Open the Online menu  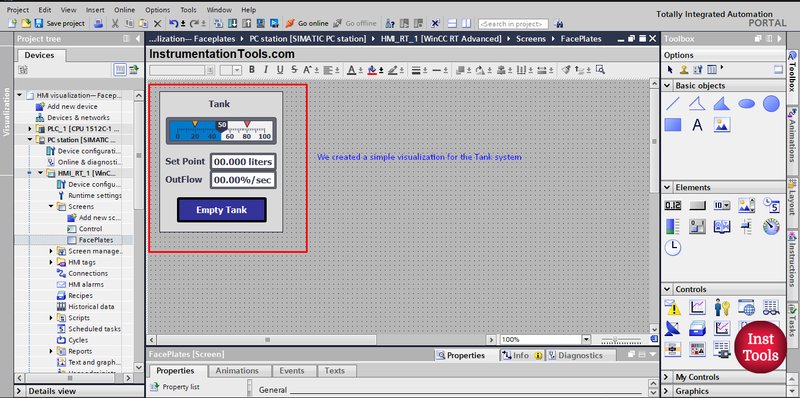[x=124, y=10]
